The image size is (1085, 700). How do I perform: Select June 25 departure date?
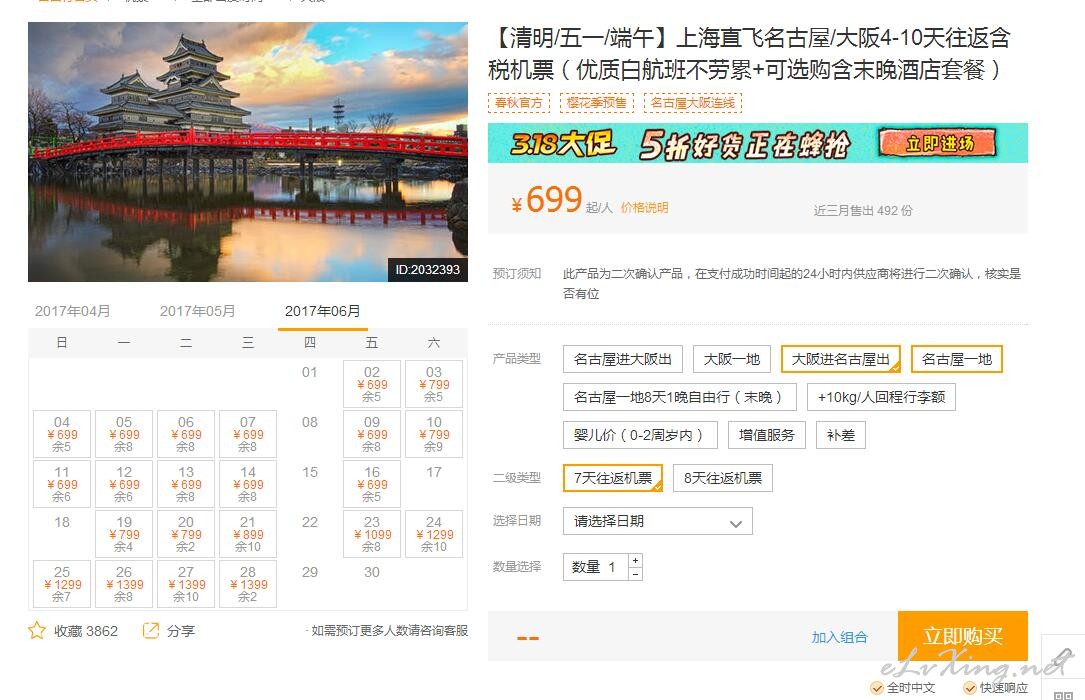pyautogui.click(x=62, y=584)
